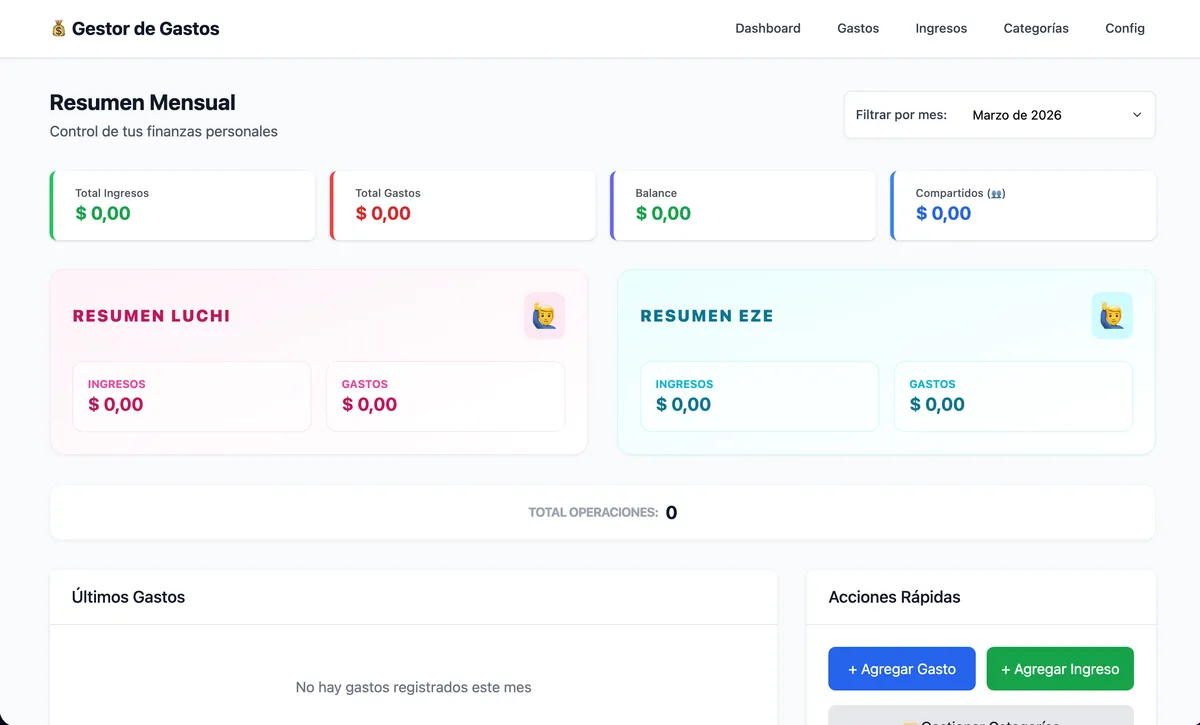Click the avatar emoji on Resumen Luchi card
Viewport: 1200px width, 725px height.
[x=544, y=315]
